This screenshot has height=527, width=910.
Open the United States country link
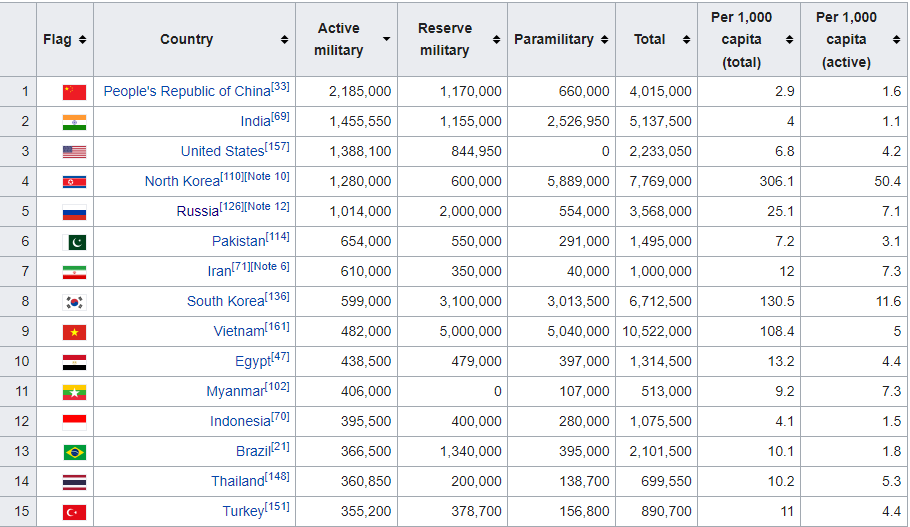point(222,151)
